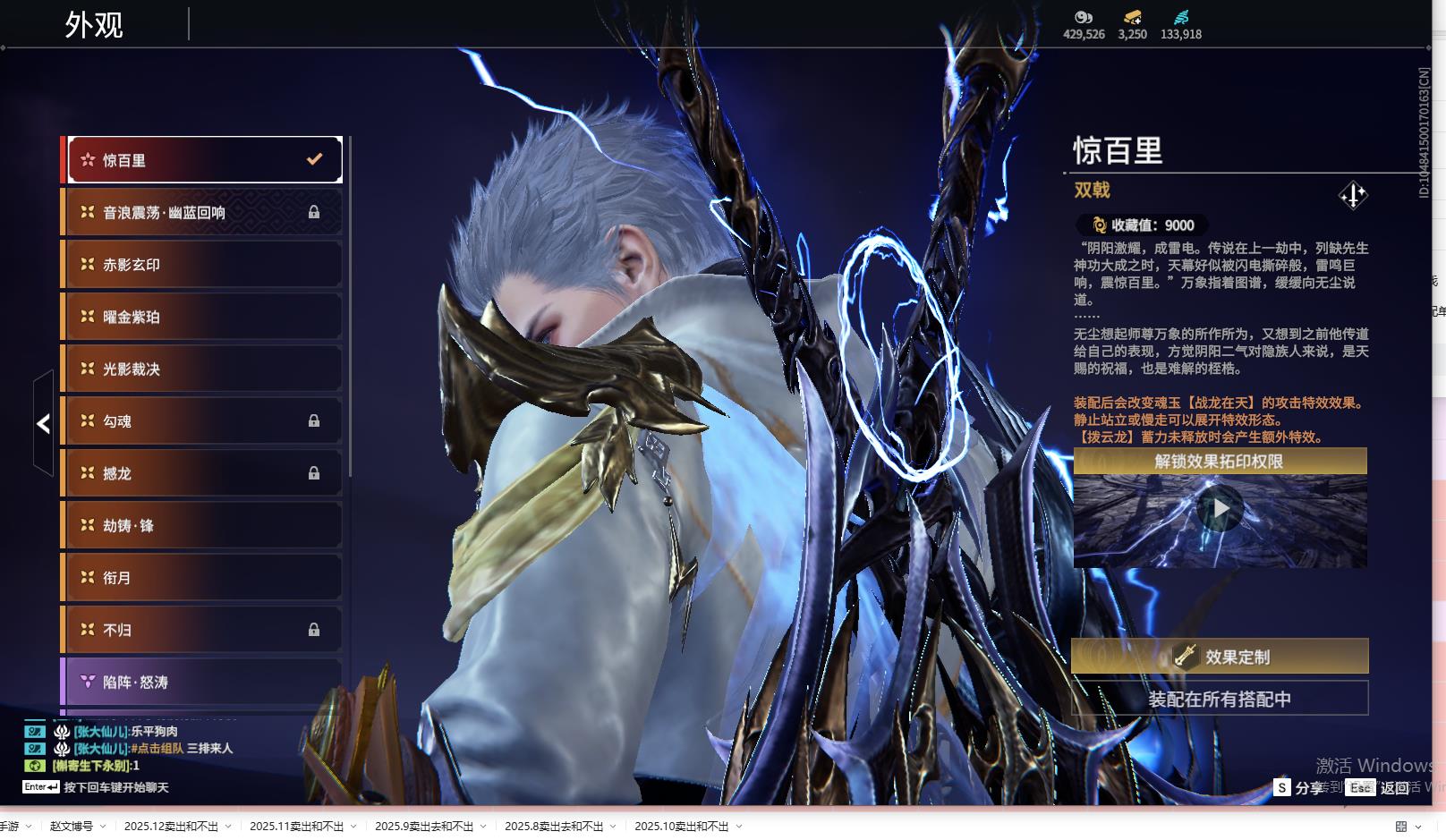Click the swirl icon before 收藏值
Viewport: 1446px width, 840px height.
1100,225
